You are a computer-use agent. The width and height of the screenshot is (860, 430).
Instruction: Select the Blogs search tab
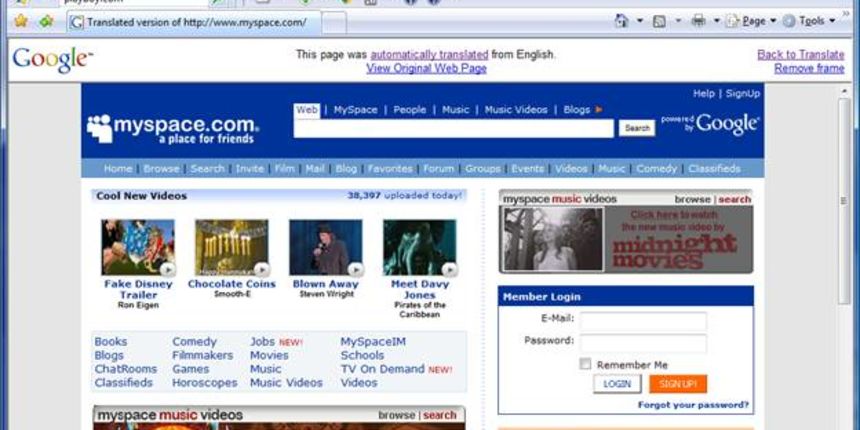tap(576, 110)
